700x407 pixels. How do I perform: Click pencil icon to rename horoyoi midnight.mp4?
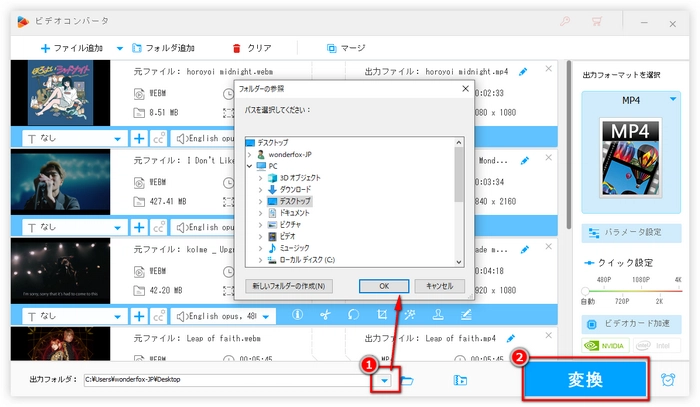[550, 69]
